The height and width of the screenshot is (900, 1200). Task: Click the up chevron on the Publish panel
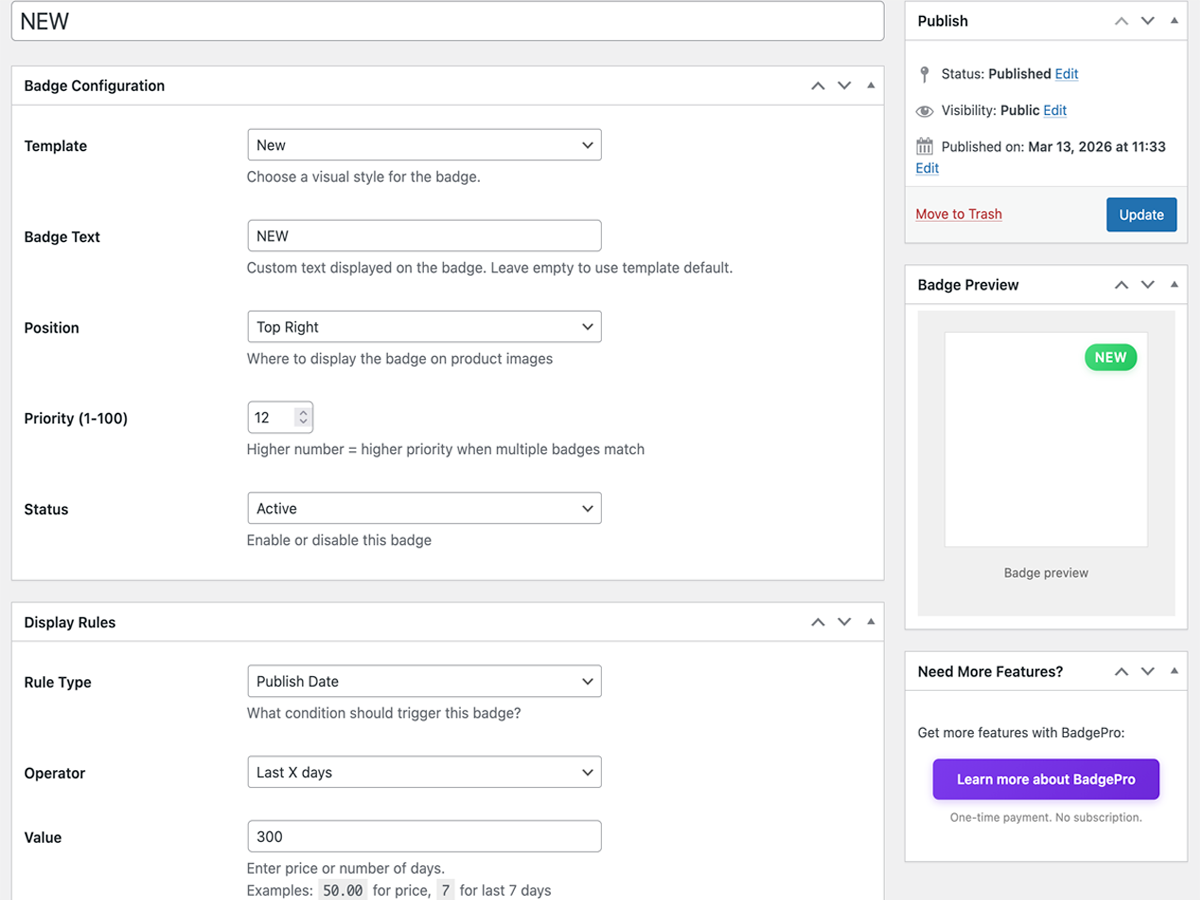pyautogui.click(x=1121, y=20)
